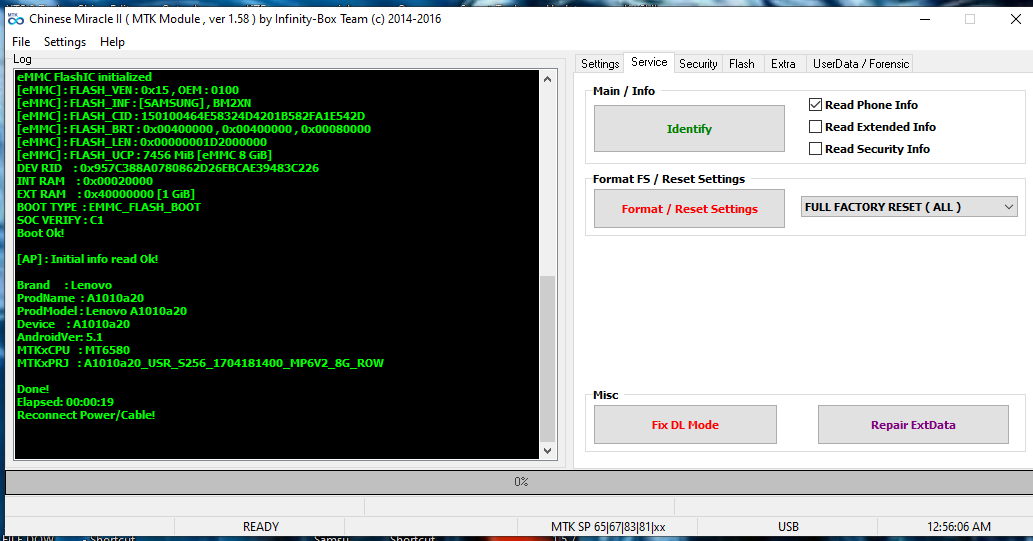This screenshot has width=1033, height=541.
Task: Switch to the Service tab
Action: click(x=649, y=62)
